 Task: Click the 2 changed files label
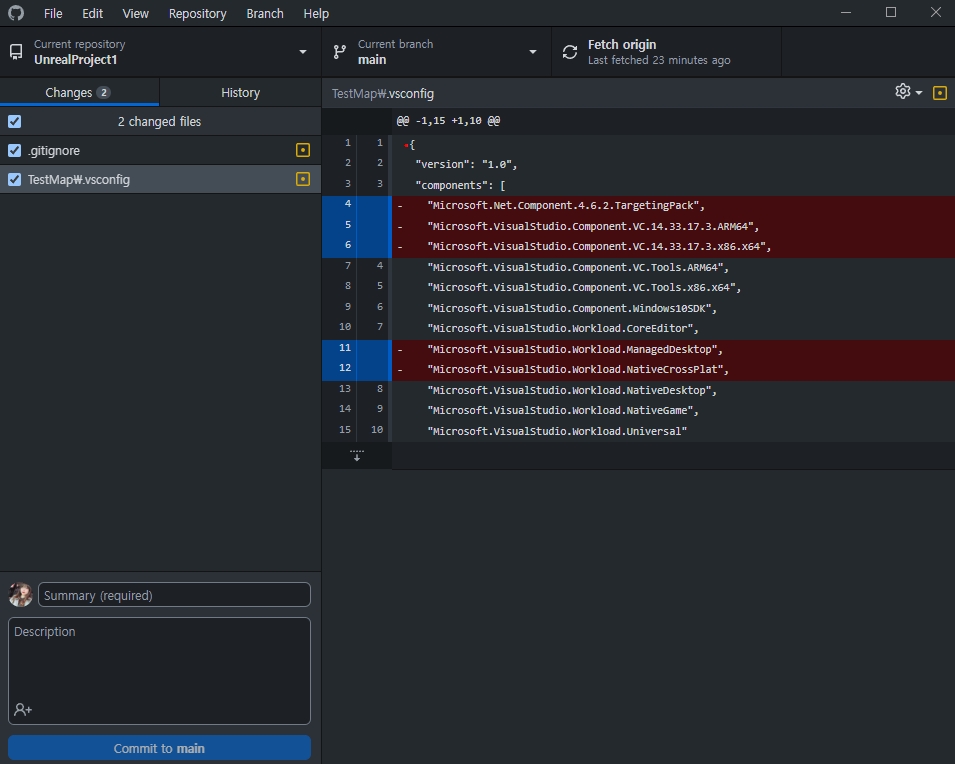pos(160,121)
